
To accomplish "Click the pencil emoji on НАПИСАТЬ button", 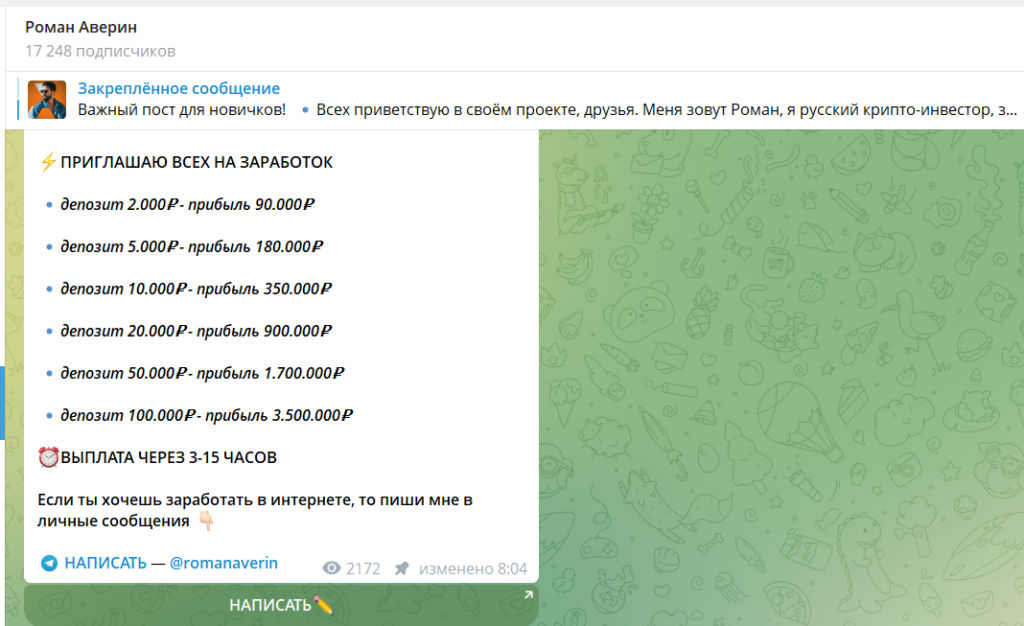I will tap(323, 605).
